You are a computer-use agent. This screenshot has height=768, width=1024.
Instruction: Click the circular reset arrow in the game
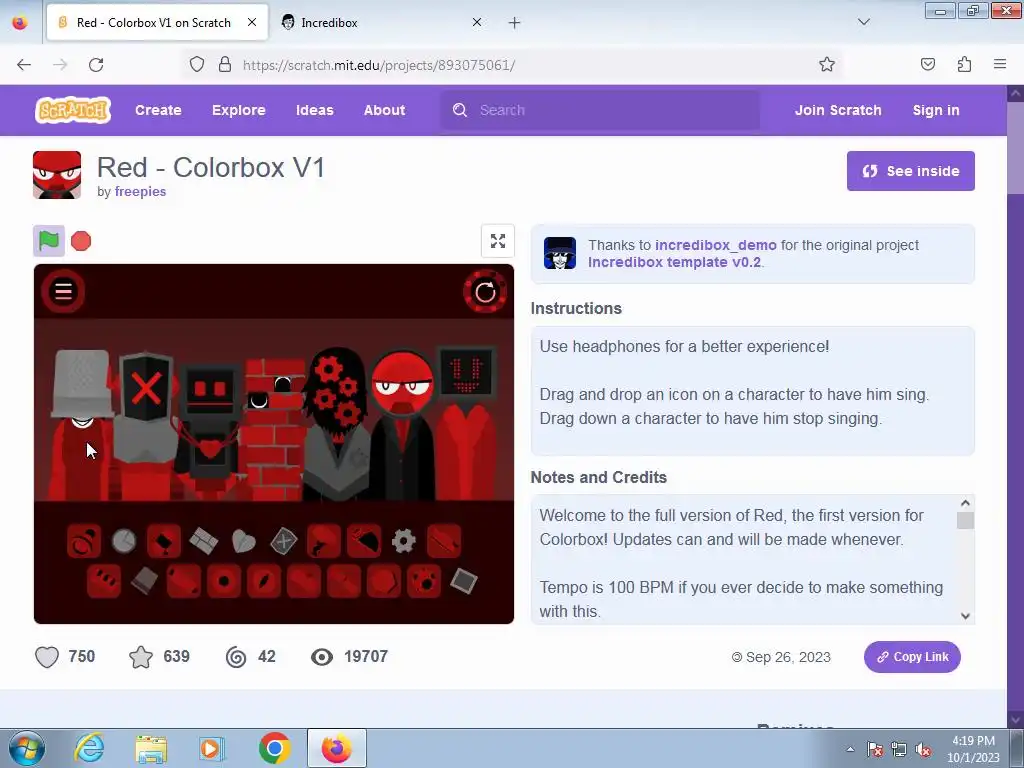point(485,292)
